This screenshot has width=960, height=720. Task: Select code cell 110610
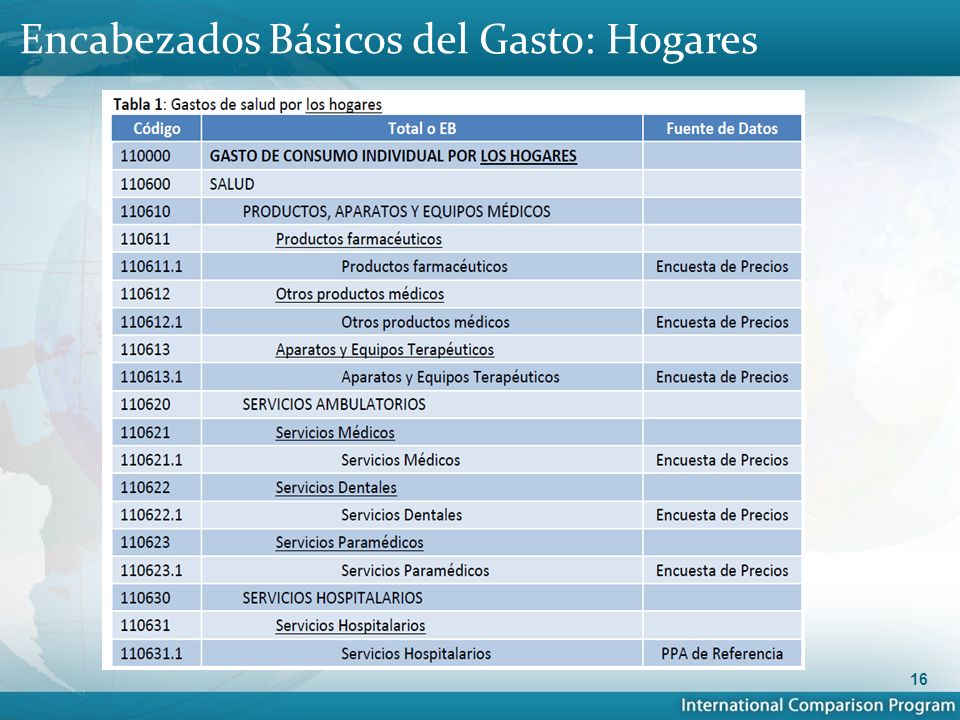(x=157, y=211)
